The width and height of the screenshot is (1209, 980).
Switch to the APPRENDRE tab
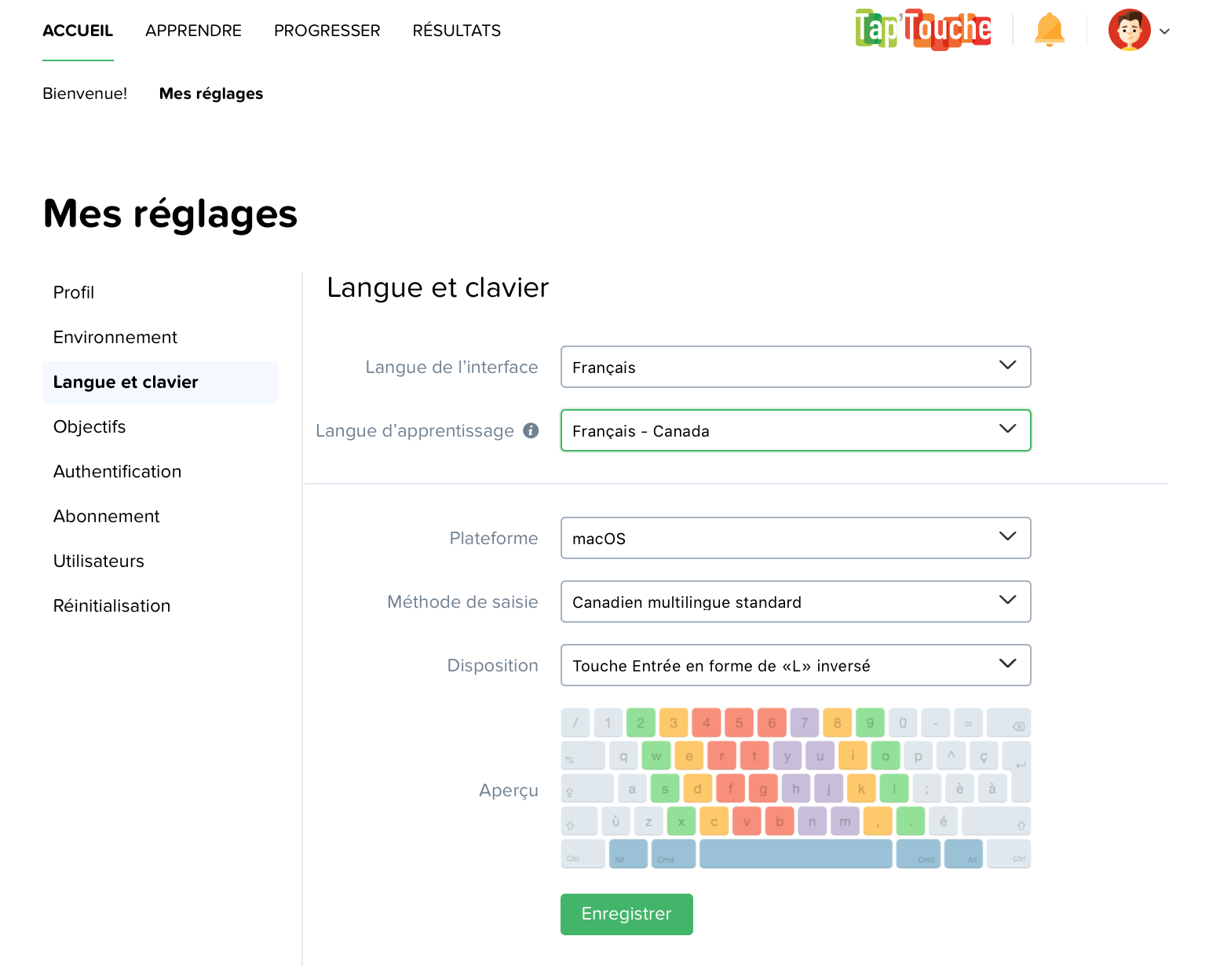(x=193, y=31)
